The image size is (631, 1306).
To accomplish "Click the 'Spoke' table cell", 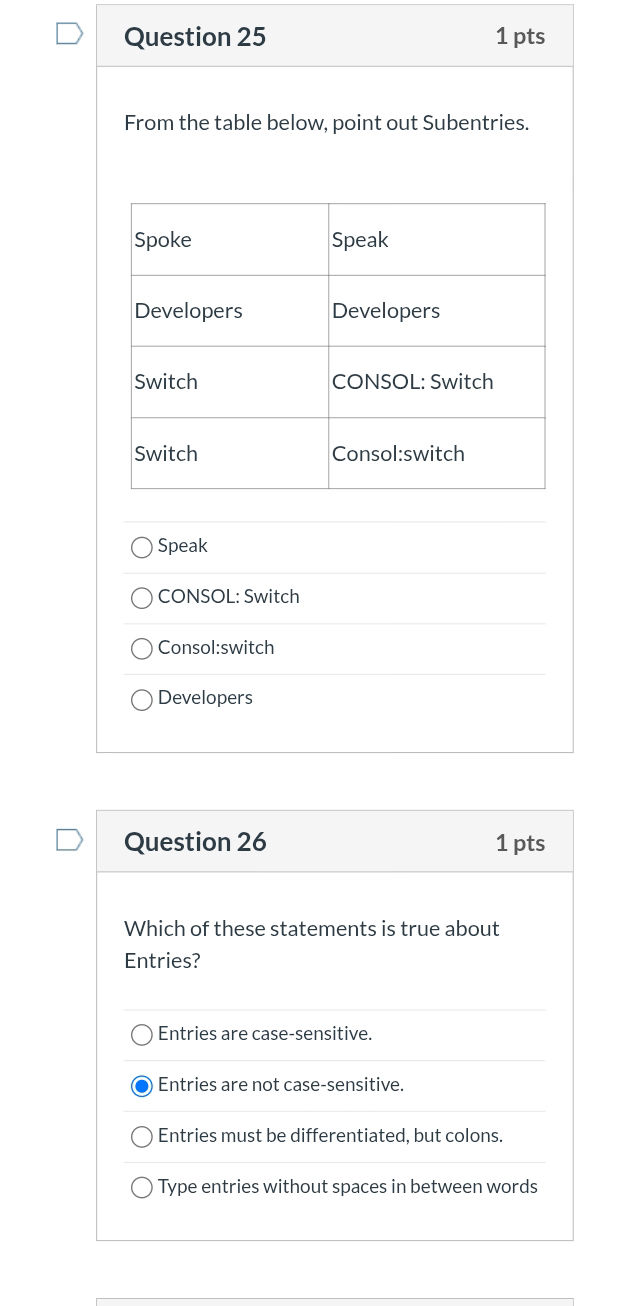I will coord(162,239).
